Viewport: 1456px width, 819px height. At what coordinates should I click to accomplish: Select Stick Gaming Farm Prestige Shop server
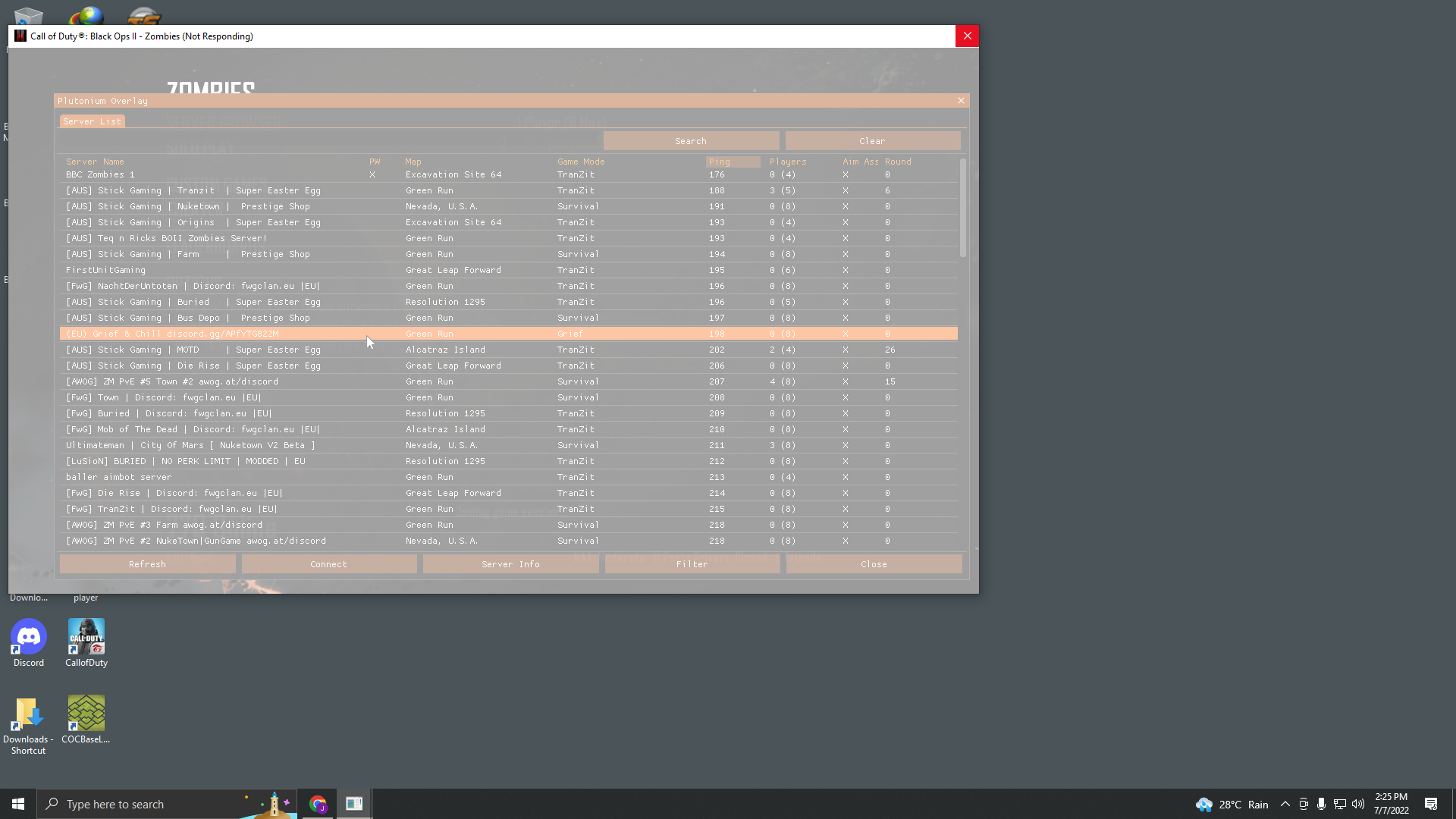(x=509, y=254)
